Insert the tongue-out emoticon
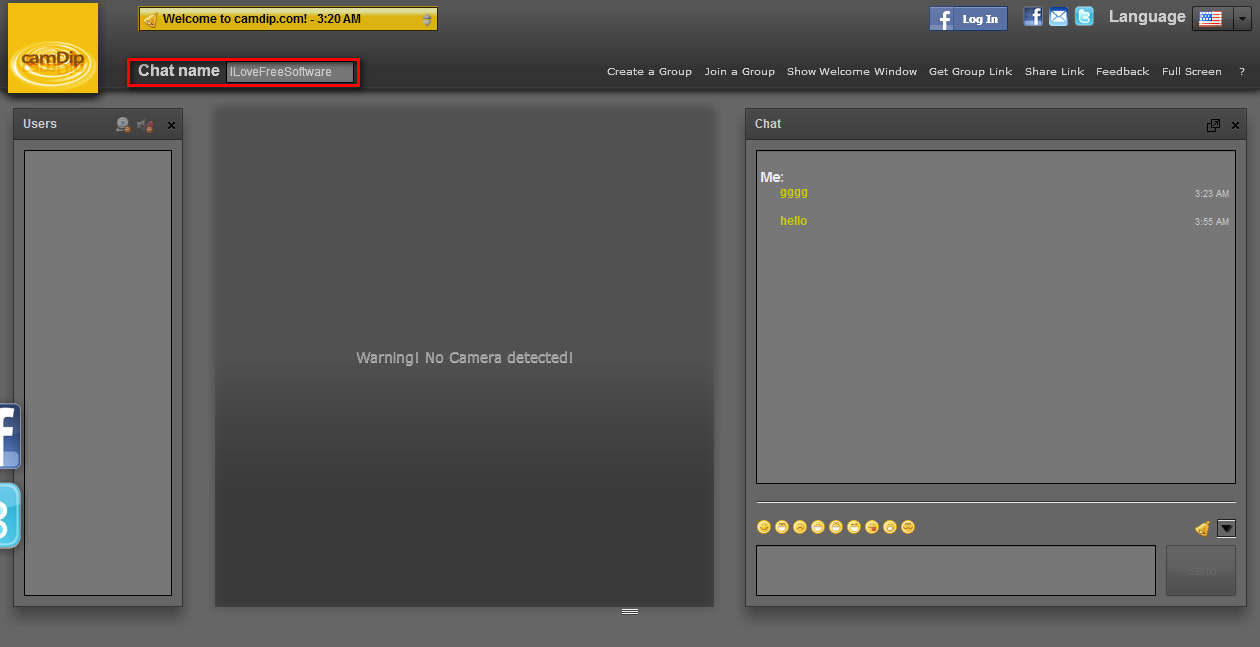1260x647 pixels. 872,527
